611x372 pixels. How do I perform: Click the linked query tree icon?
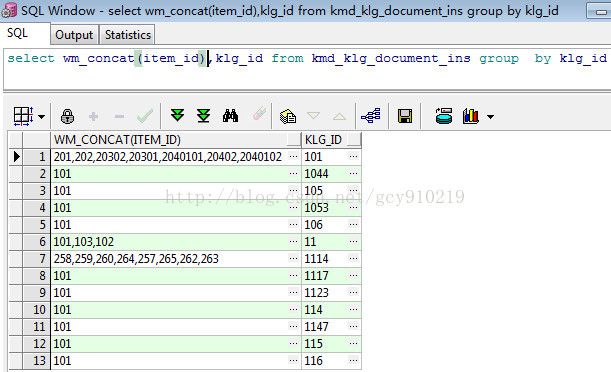(371, 116)
